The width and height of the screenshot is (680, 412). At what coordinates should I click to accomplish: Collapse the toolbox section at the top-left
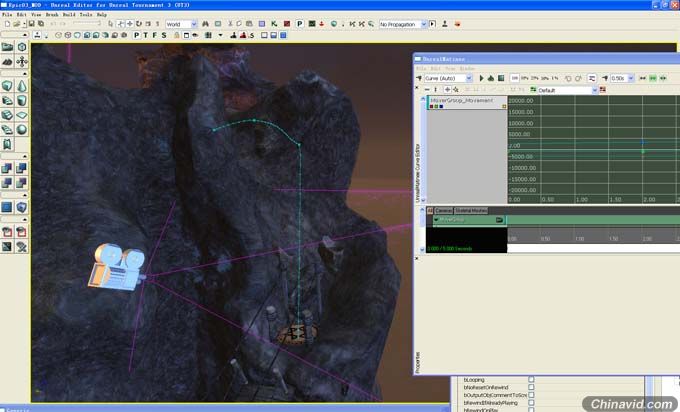pos(25,35)
